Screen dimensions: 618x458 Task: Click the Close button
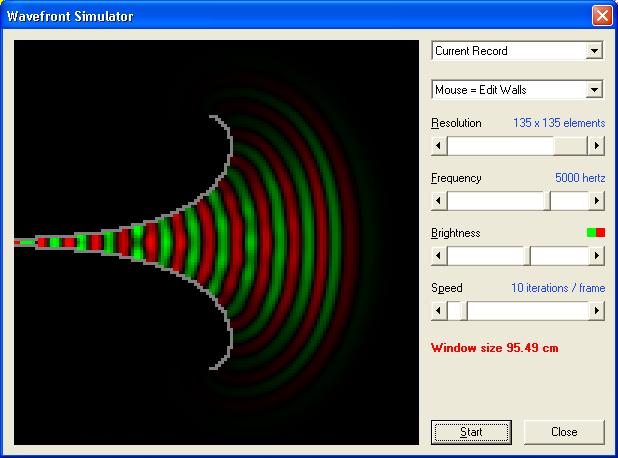[564, 432]
